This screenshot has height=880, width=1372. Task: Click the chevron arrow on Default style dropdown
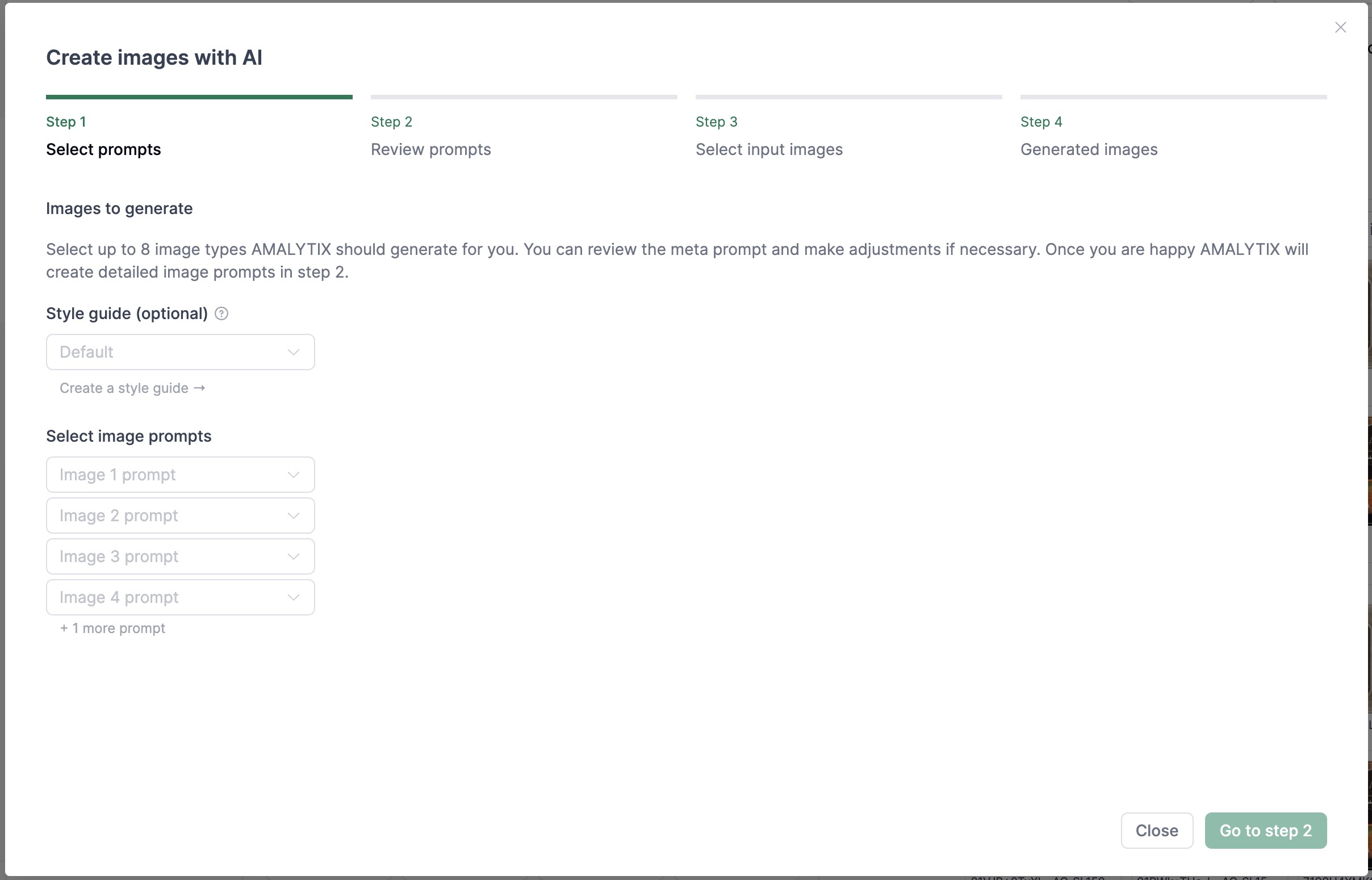point(293,352)
